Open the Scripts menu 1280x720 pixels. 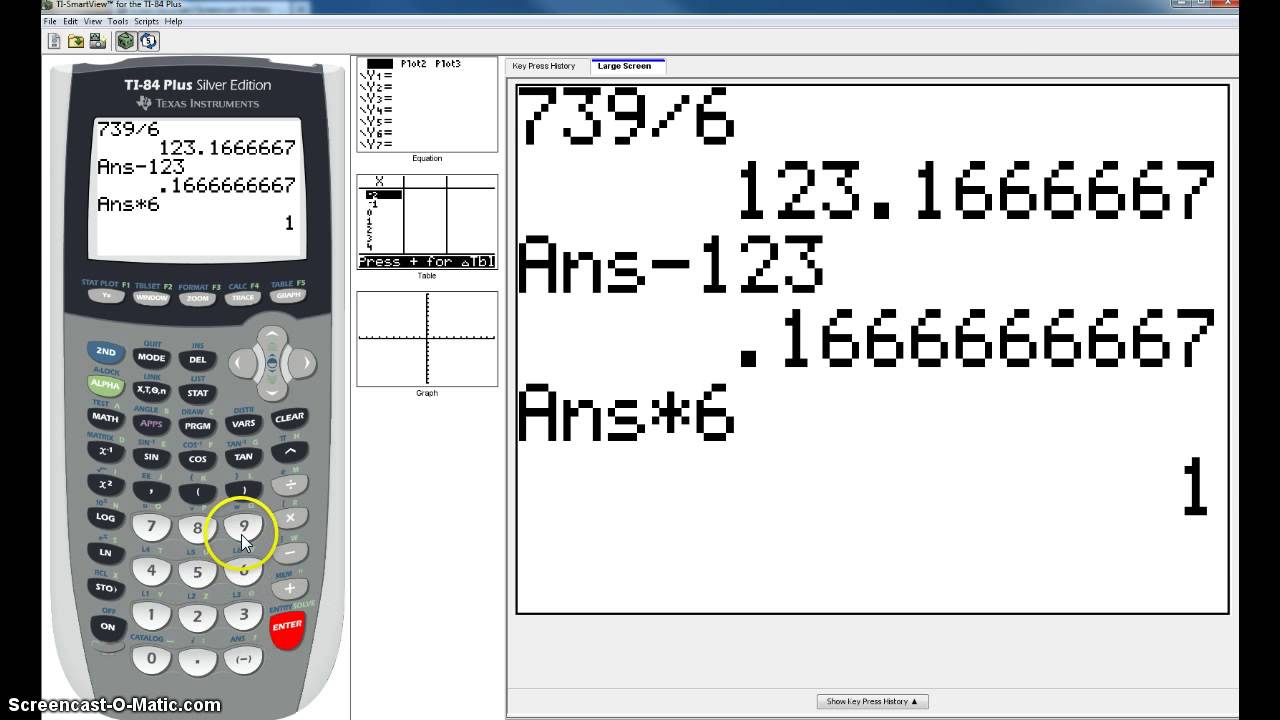146,21
